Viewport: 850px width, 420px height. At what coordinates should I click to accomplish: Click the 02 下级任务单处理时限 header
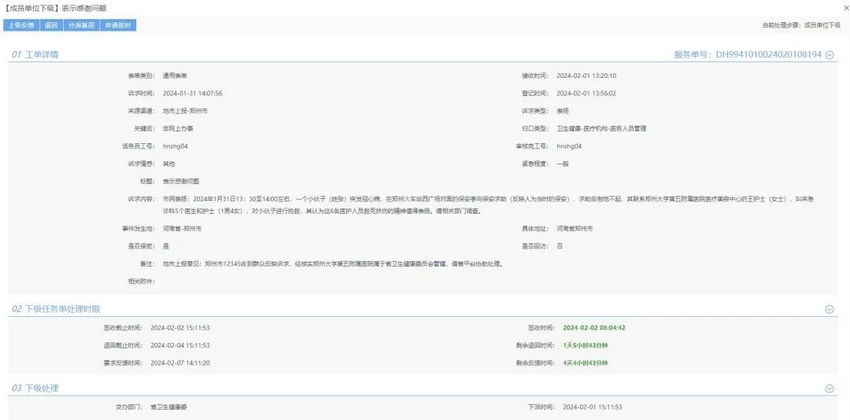(x=56, y=309)
